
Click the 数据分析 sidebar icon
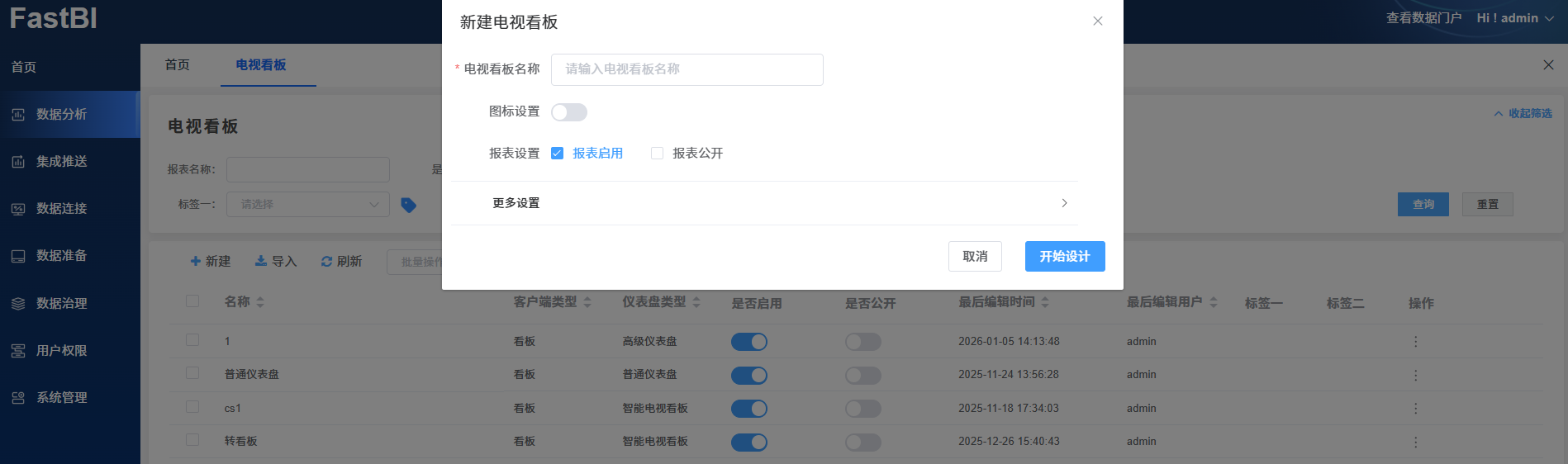click(18, 115)
